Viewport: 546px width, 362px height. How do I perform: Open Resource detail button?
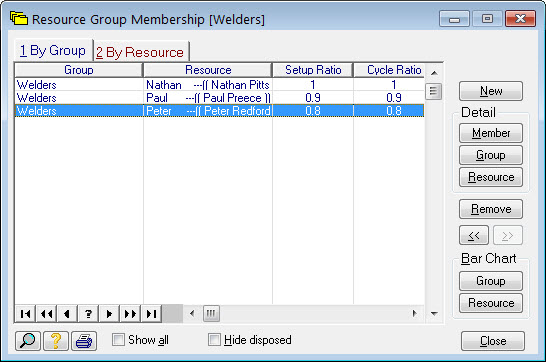(491, 177)
